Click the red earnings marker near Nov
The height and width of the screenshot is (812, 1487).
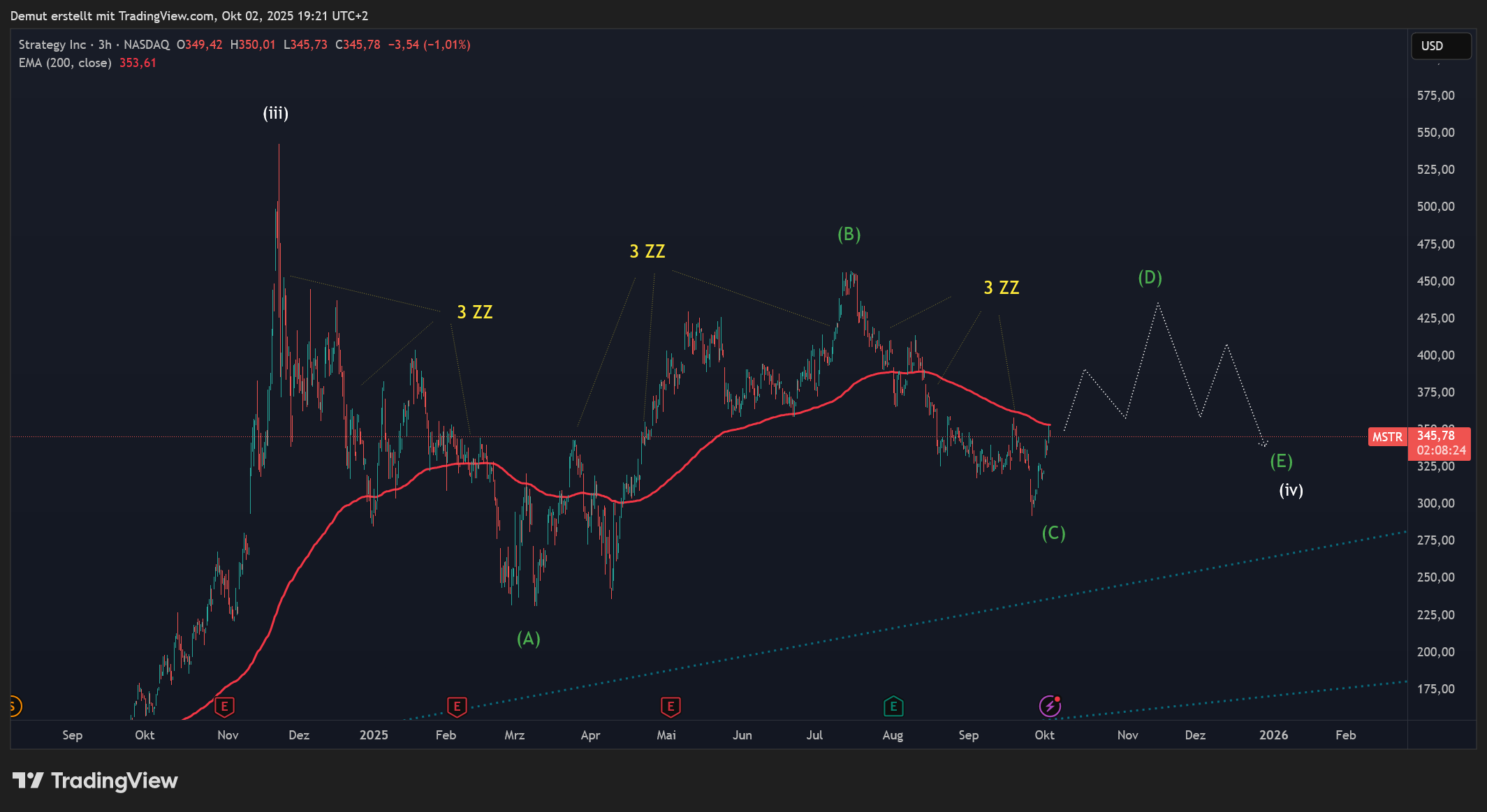tap(224, 707)
